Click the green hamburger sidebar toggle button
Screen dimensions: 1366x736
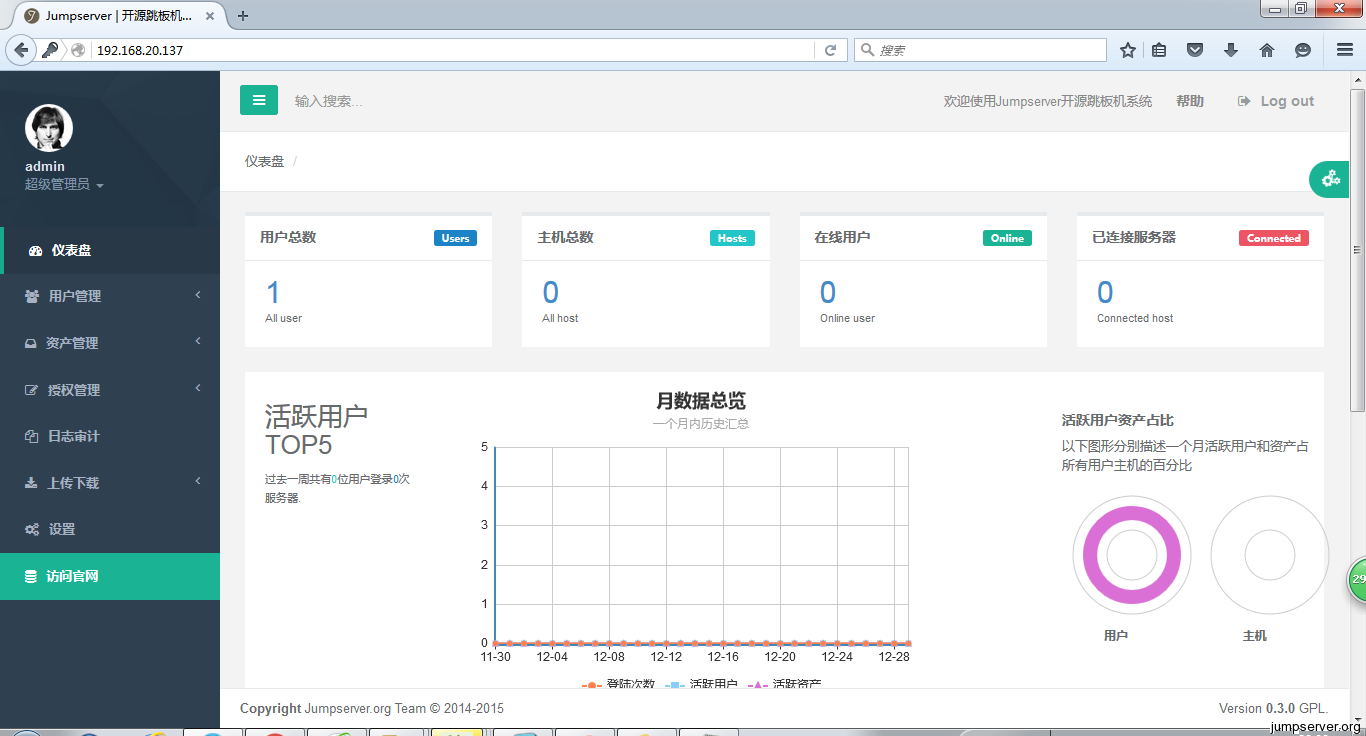259,100
